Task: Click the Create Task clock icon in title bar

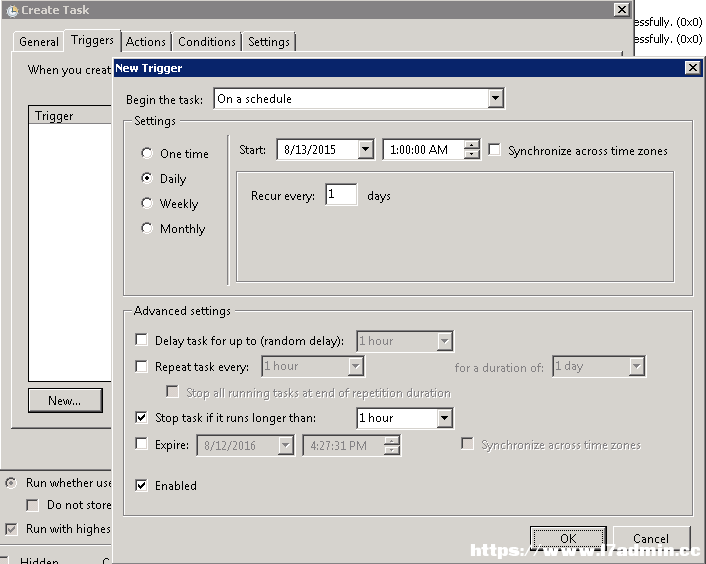Action: [x=12, y=10]
